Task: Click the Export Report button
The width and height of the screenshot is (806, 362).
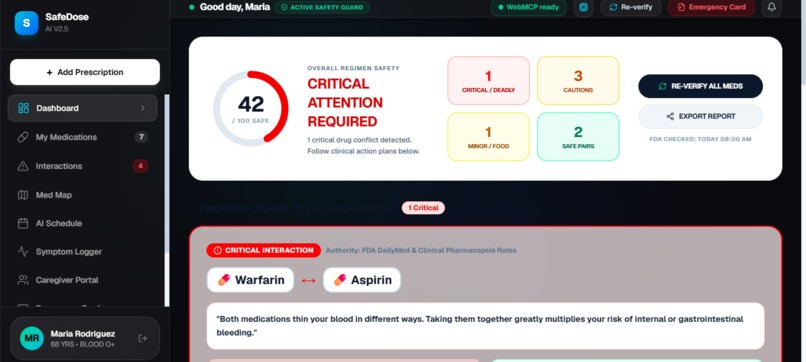Action: 701,116
